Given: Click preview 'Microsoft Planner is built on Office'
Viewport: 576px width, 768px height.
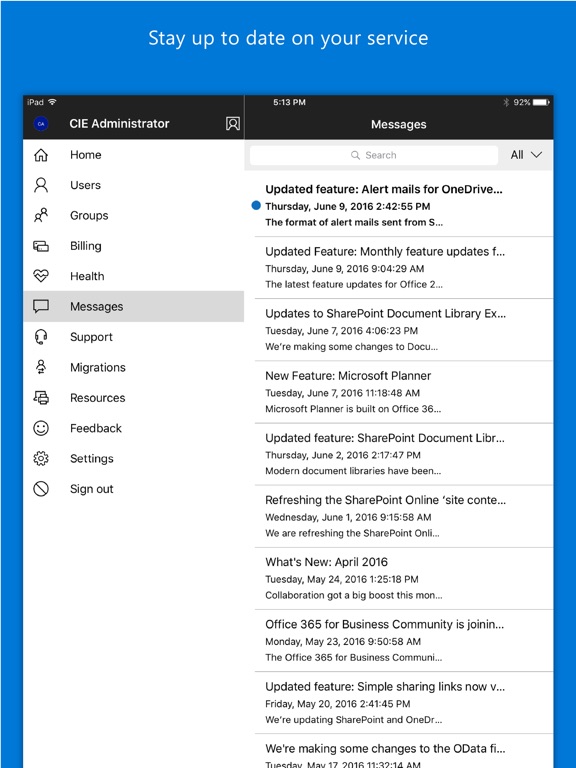Looking at the screenshot, I should pyautogui.click(x=353, y=408).
